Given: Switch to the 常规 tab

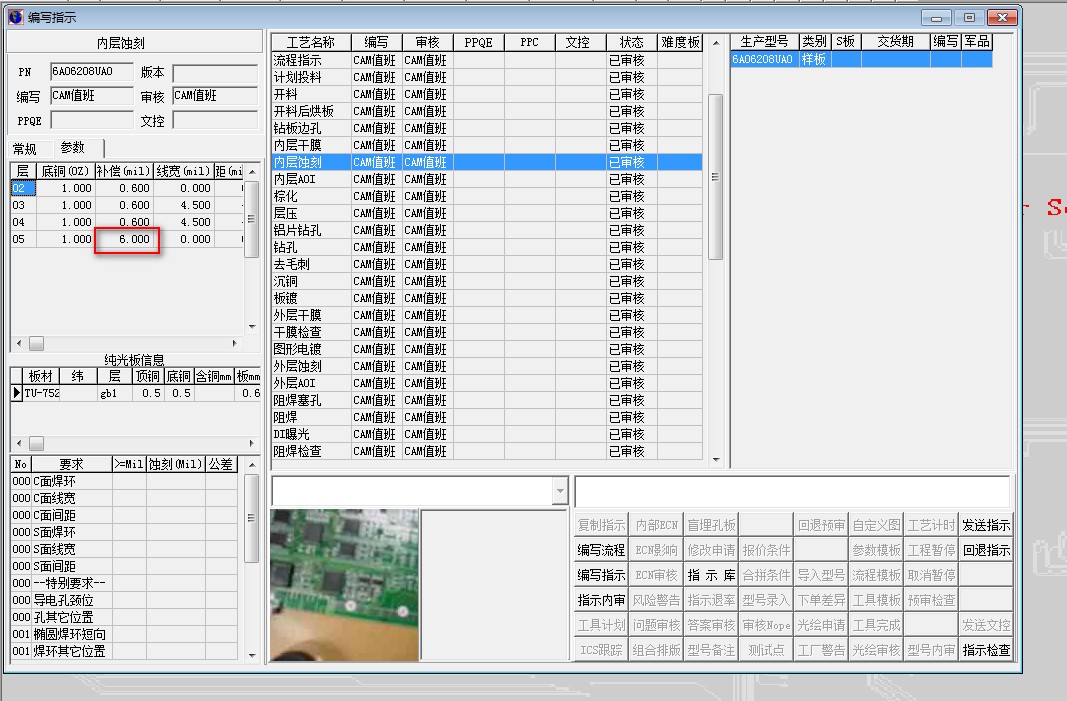Looking at the screenshot, I should tap(25, 148).
